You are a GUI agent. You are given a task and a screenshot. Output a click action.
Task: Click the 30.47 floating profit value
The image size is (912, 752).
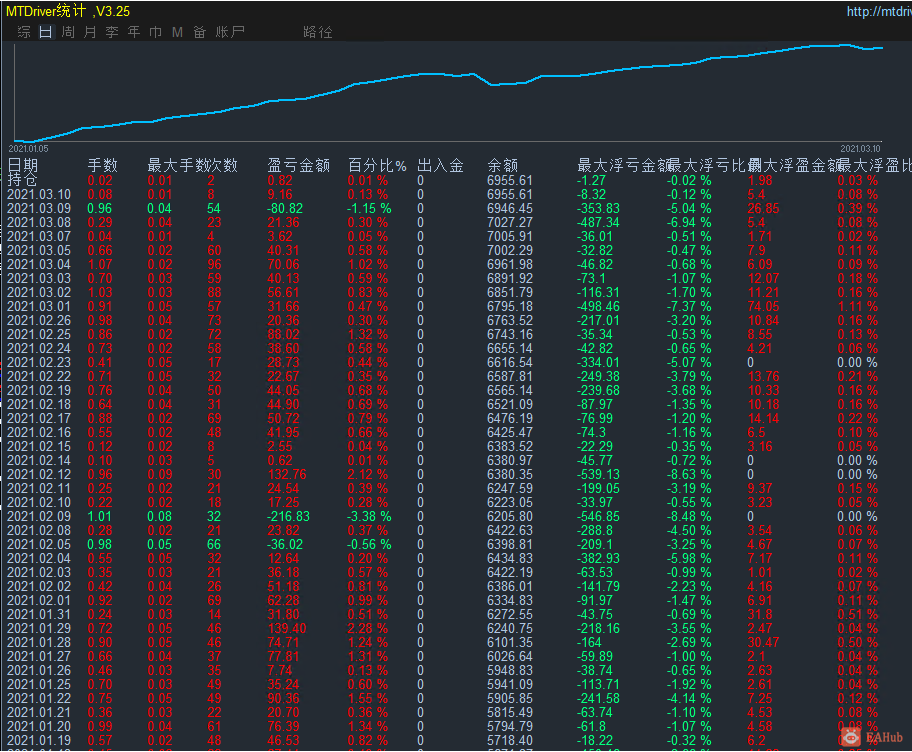[x=764, y=642]
